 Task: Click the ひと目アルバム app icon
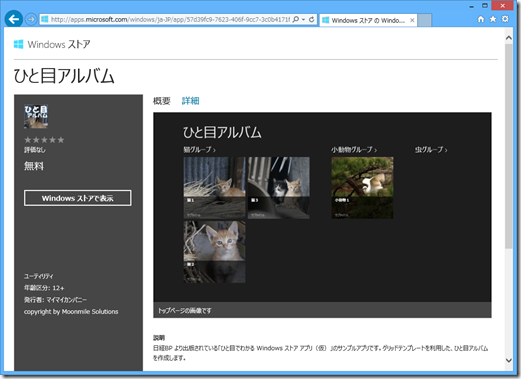pyautogui.click(x=36, y=116)
